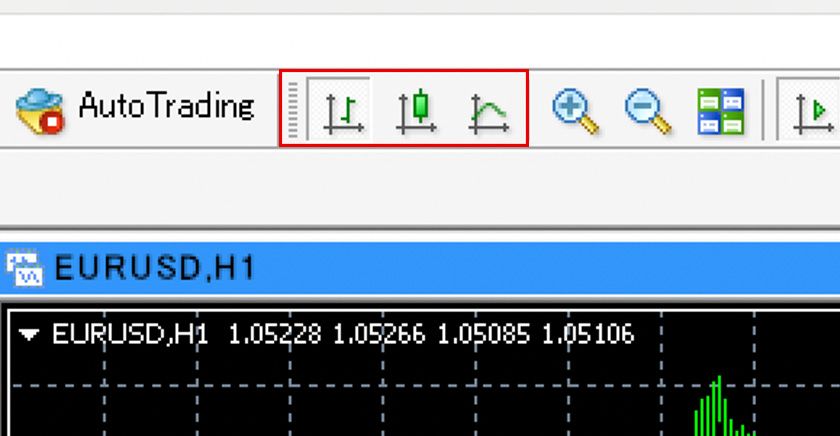Switch chart to line chart view
Viewport: 840px width, 436px height.
489,113
